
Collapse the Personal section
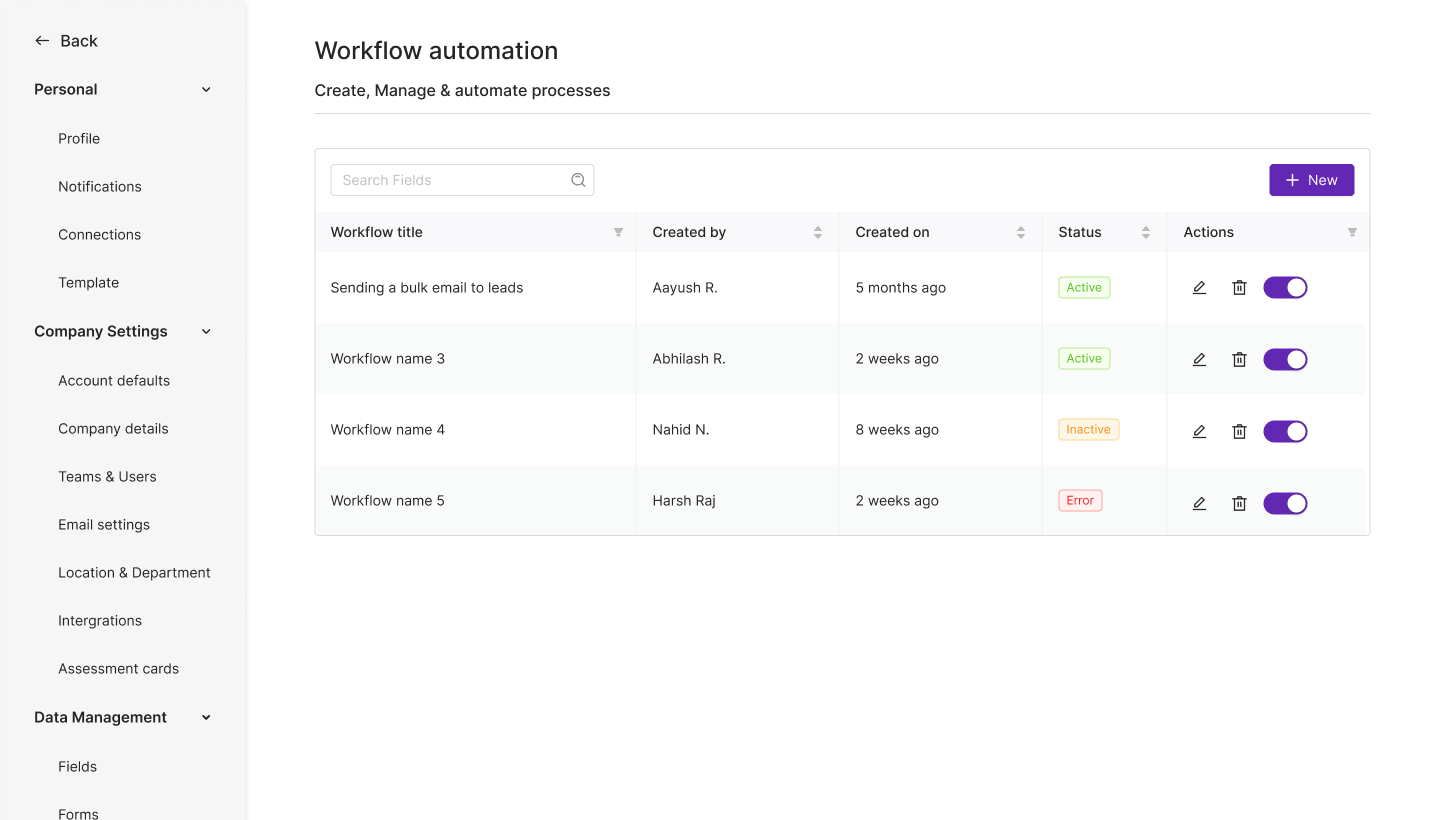(x=206, y=89)
